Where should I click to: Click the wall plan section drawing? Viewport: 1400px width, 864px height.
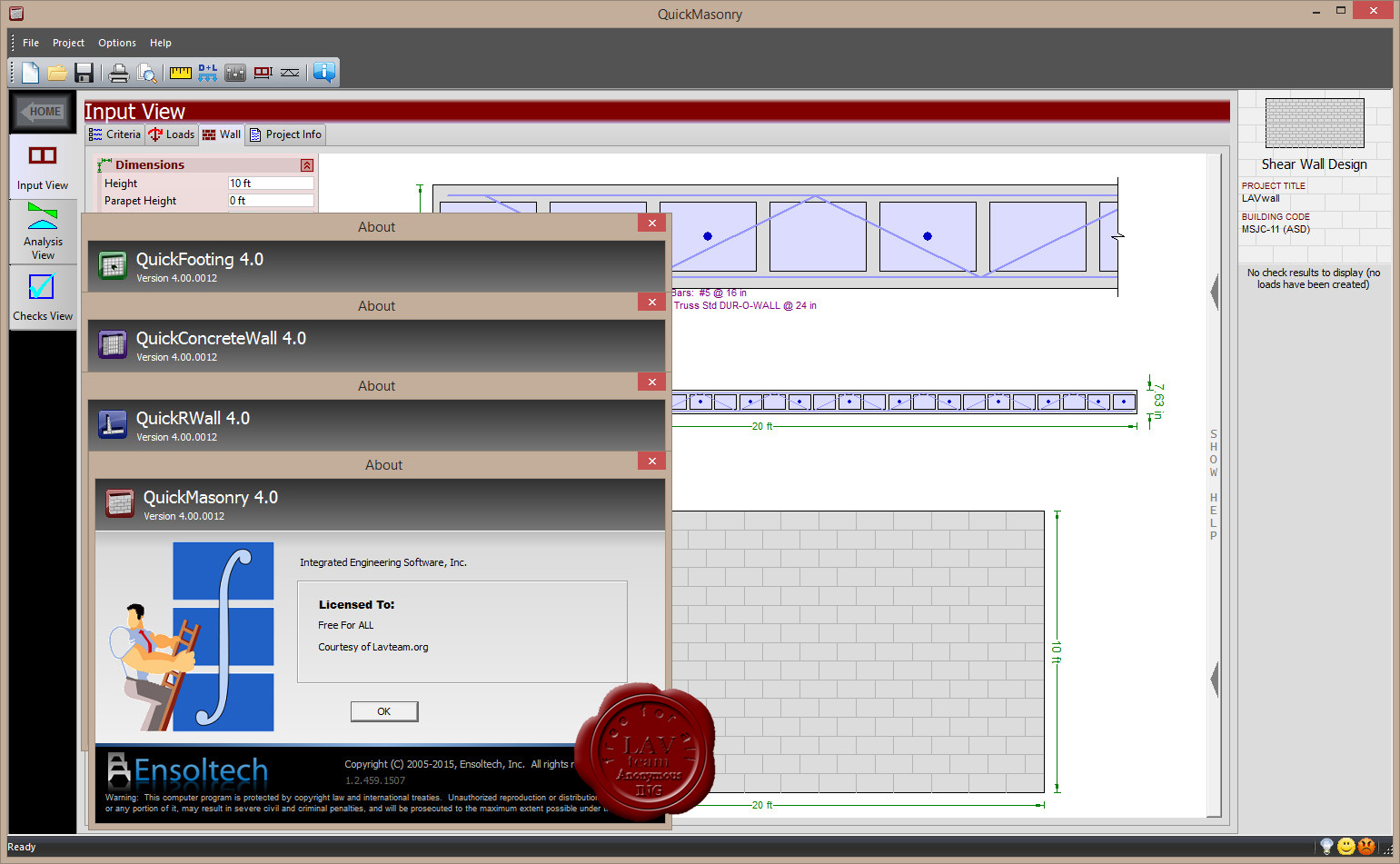pos(904,402)
